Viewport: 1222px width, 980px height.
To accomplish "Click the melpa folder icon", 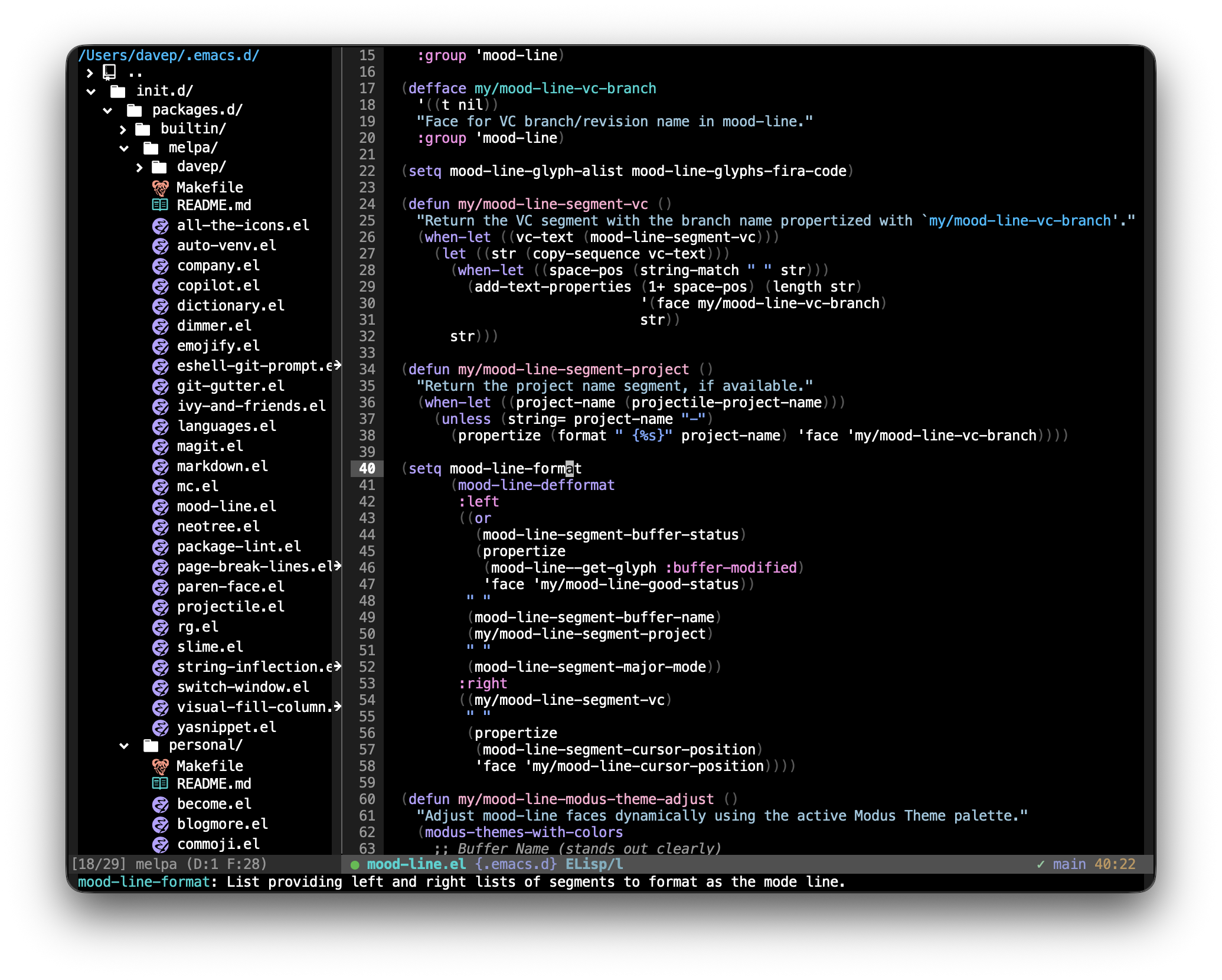I will 151,148.
